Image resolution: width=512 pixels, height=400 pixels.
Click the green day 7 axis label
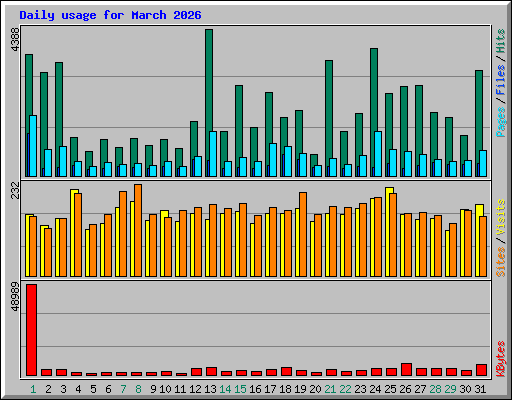[123, 389]
